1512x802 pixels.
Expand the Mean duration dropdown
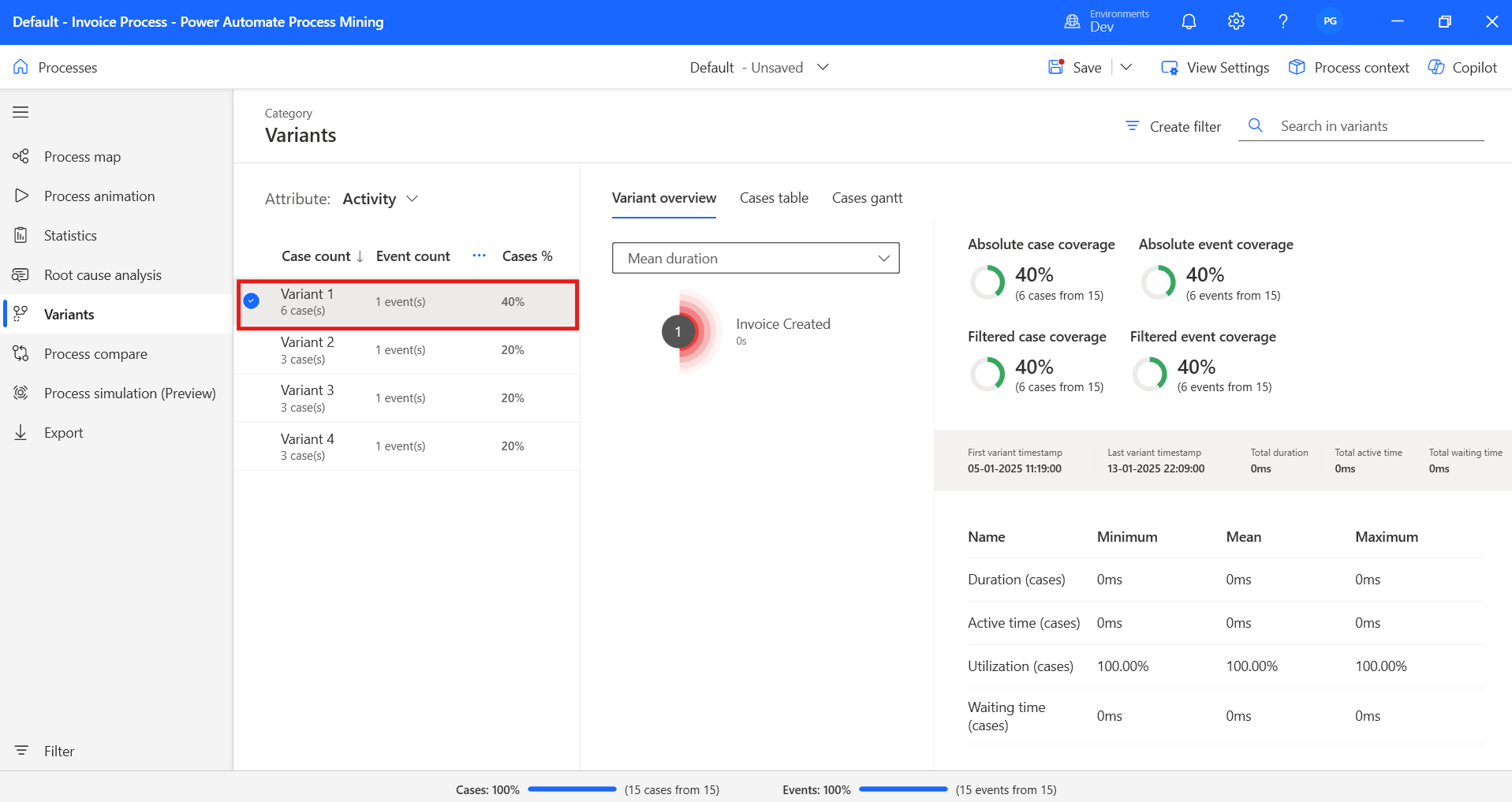(x=755, y=259)
